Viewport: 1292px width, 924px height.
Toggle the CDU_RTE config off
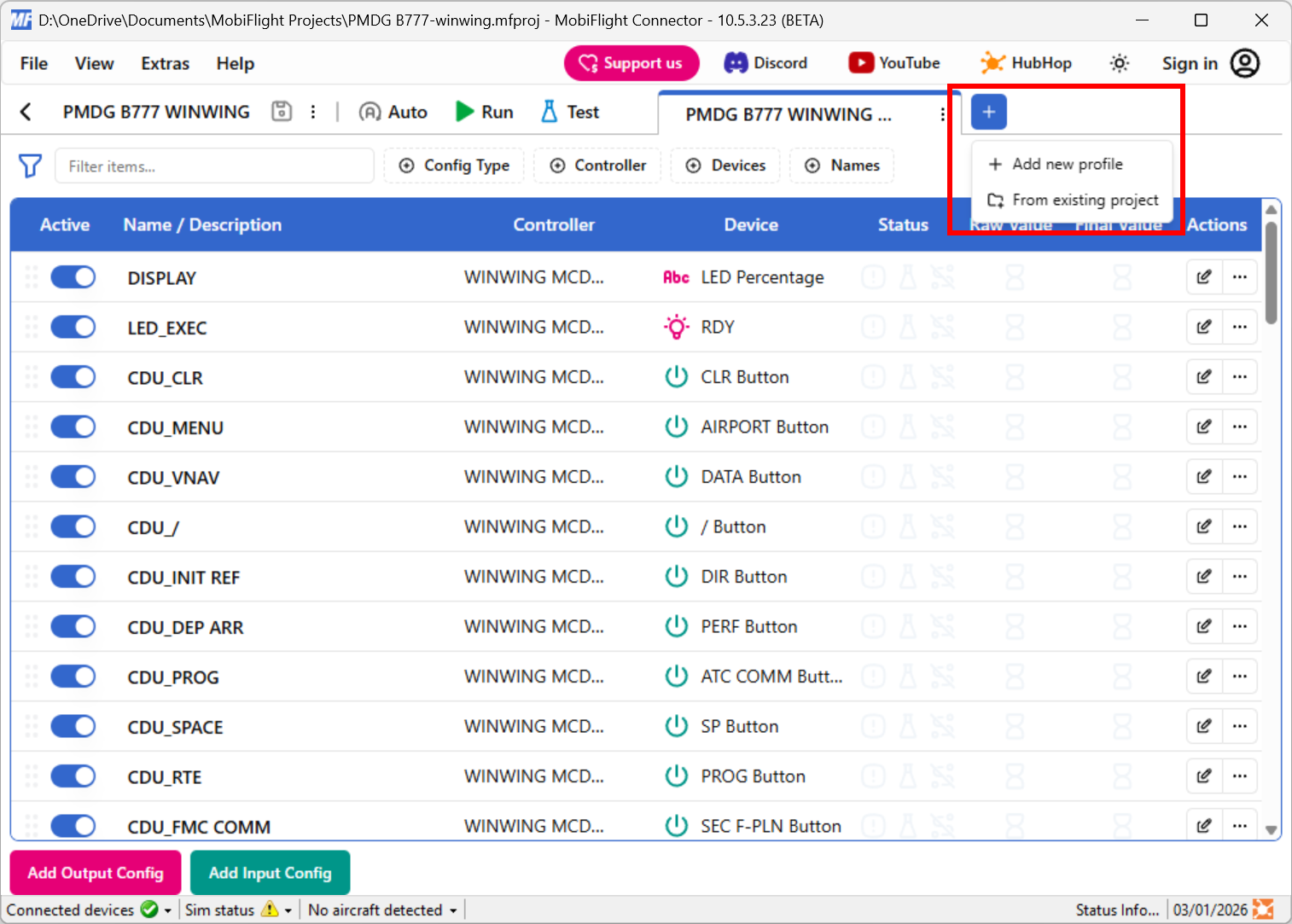[73, 776]
